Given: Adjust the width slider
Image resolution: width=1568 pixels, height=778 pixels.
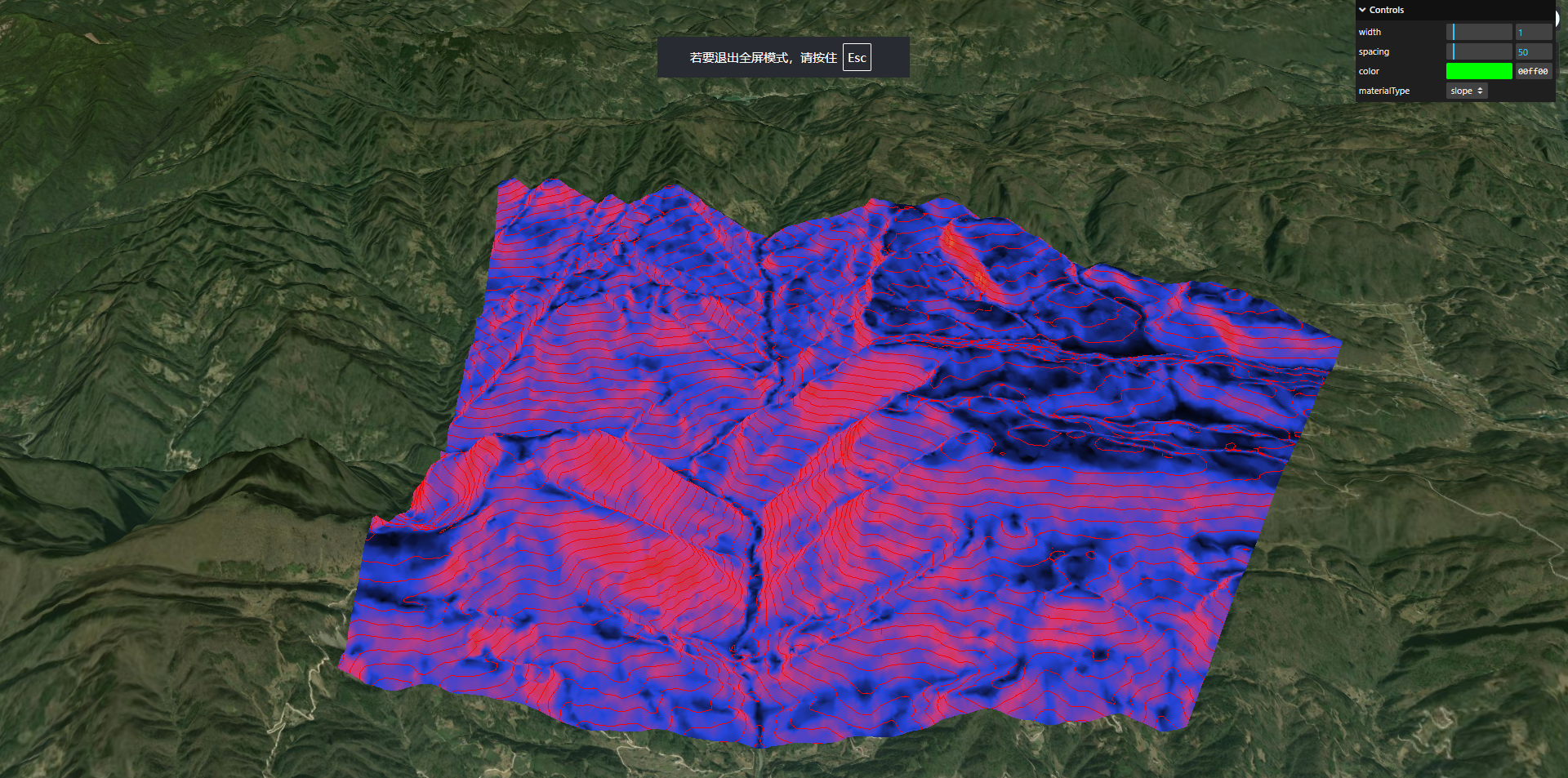Looking at the screenshot, I should (x=1479, y=32).
